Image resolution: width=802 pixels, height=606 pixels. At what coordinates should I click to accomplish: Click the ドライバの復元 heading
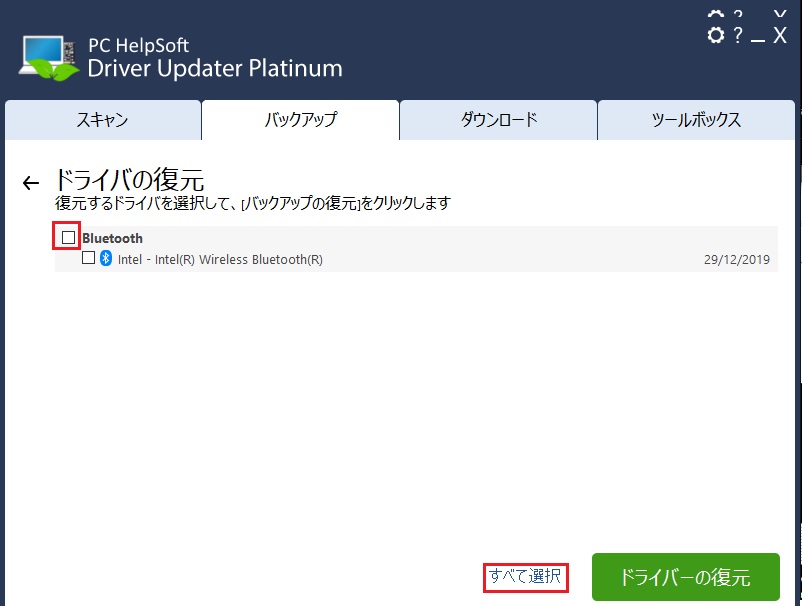(x=129, y=179)
